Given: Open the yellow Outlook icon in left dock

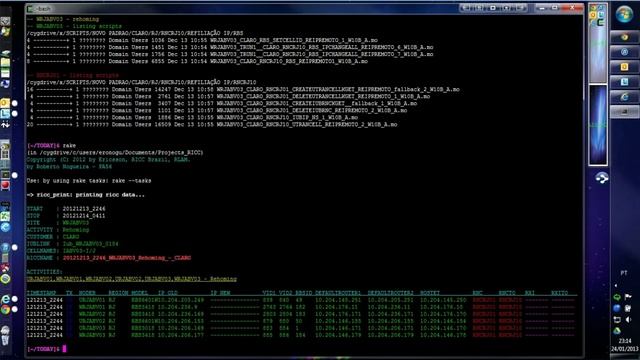Looking at the screenshot, I should pos(5,103).
